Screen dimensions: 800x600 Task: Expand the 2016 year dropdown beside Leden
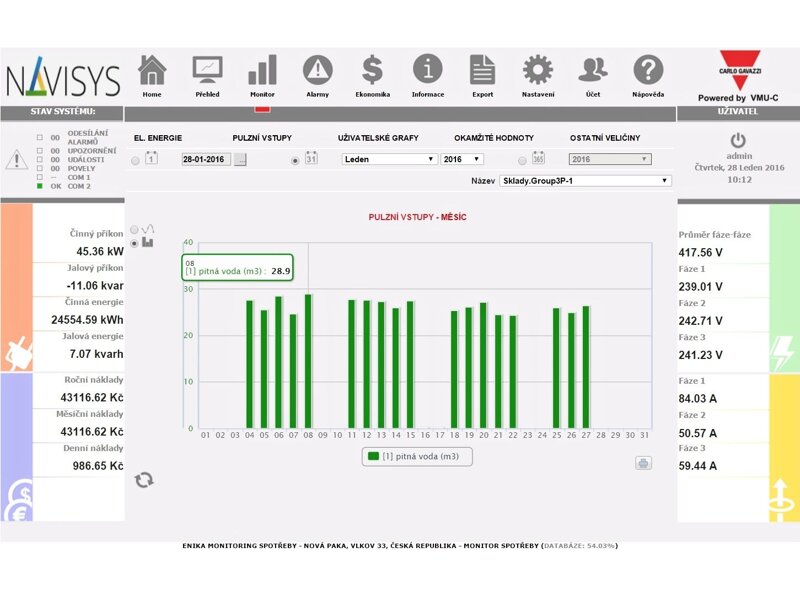(462, 159)
